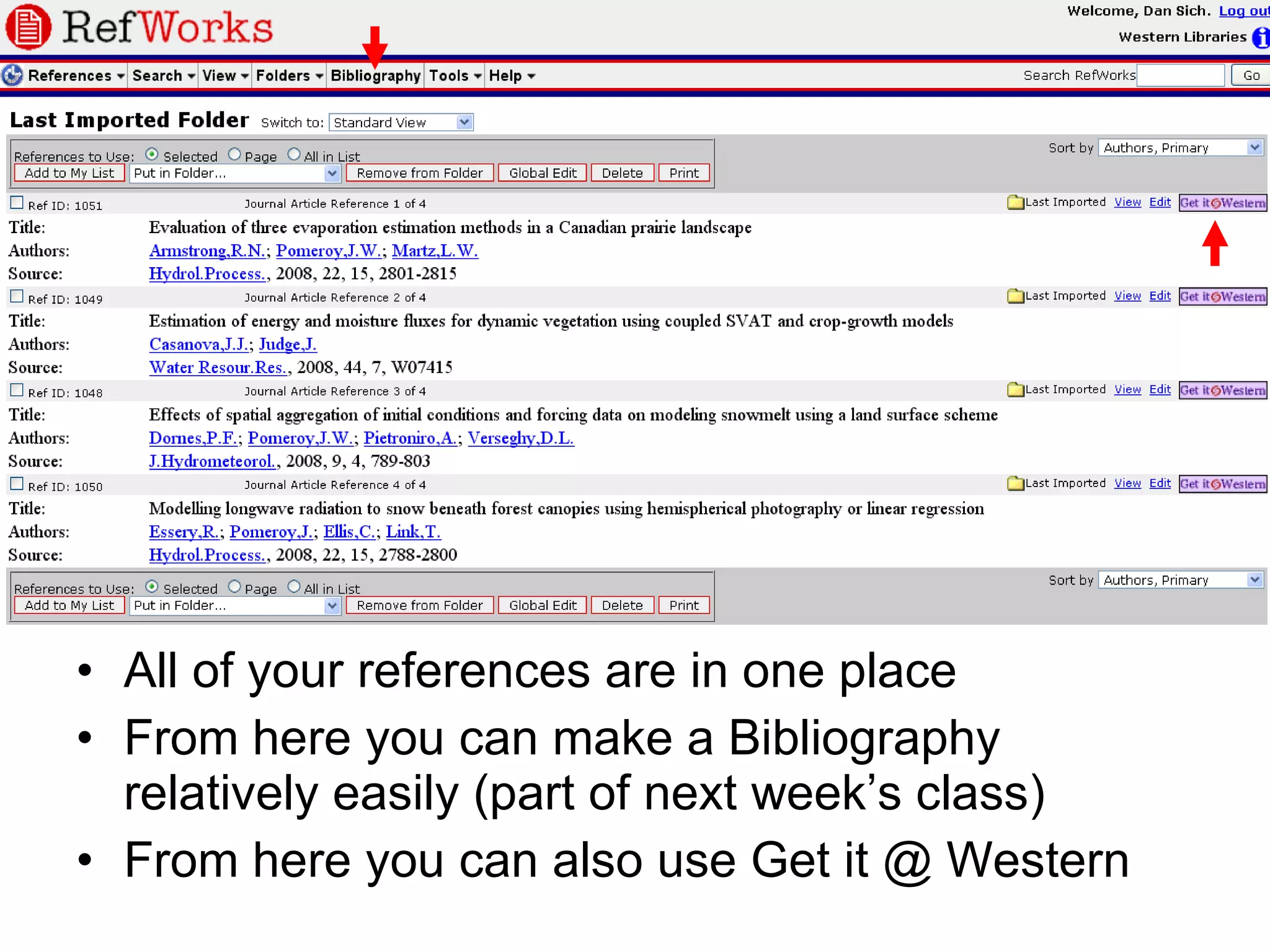
Task: Open author link Judge,J.
Action: click(x=288, y=344)
